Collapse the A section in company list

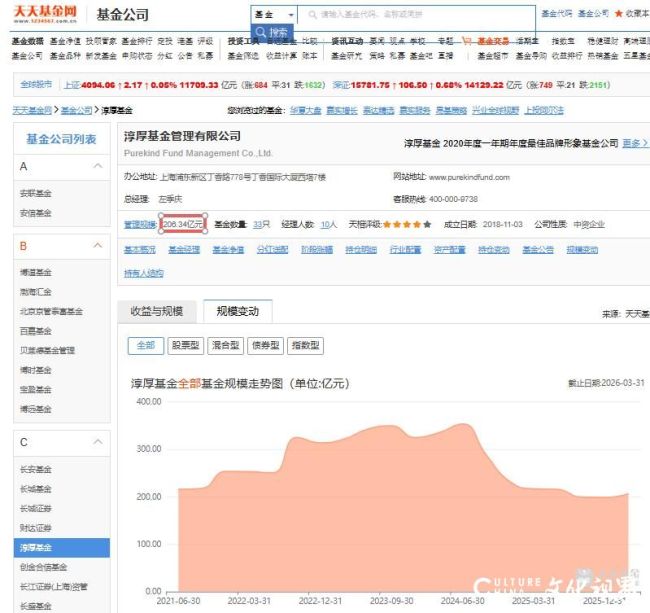point(98,166)
